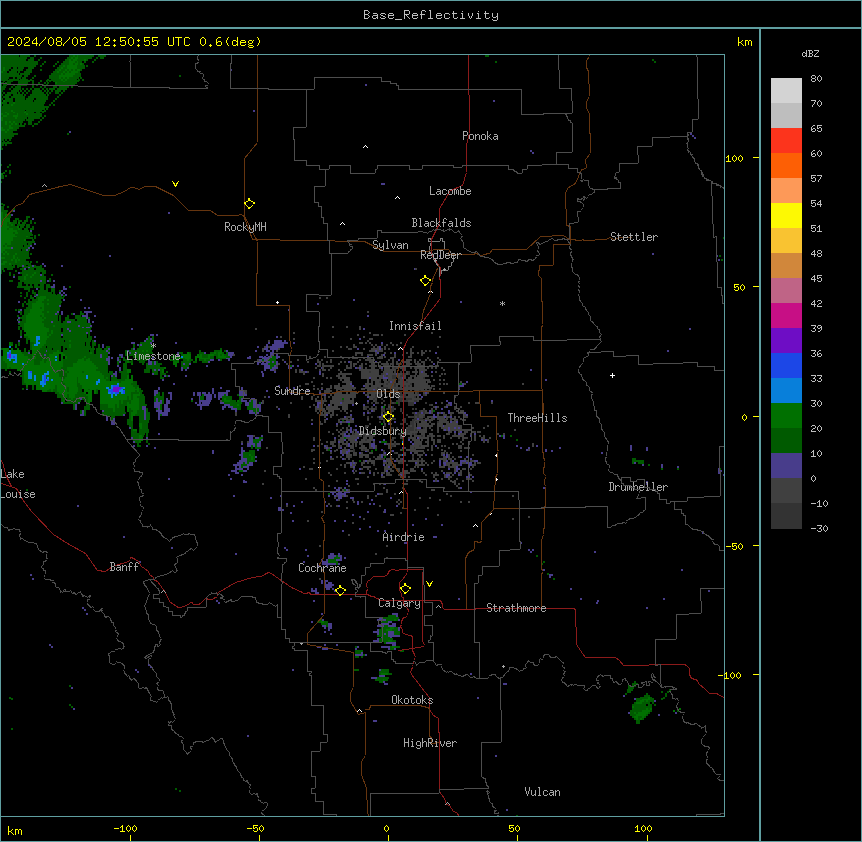Select the blue 33-36 dBZ legend swatch
This screenshot has width=862, height=842.
click(786, 365)
